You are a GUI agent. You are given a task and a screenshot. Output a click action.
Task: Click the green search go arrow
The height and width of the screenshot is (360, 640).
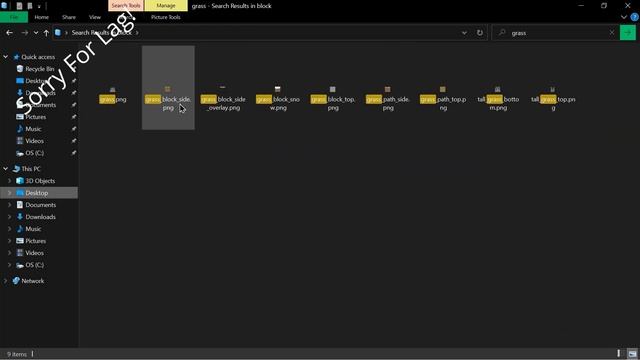pos(628,33)
